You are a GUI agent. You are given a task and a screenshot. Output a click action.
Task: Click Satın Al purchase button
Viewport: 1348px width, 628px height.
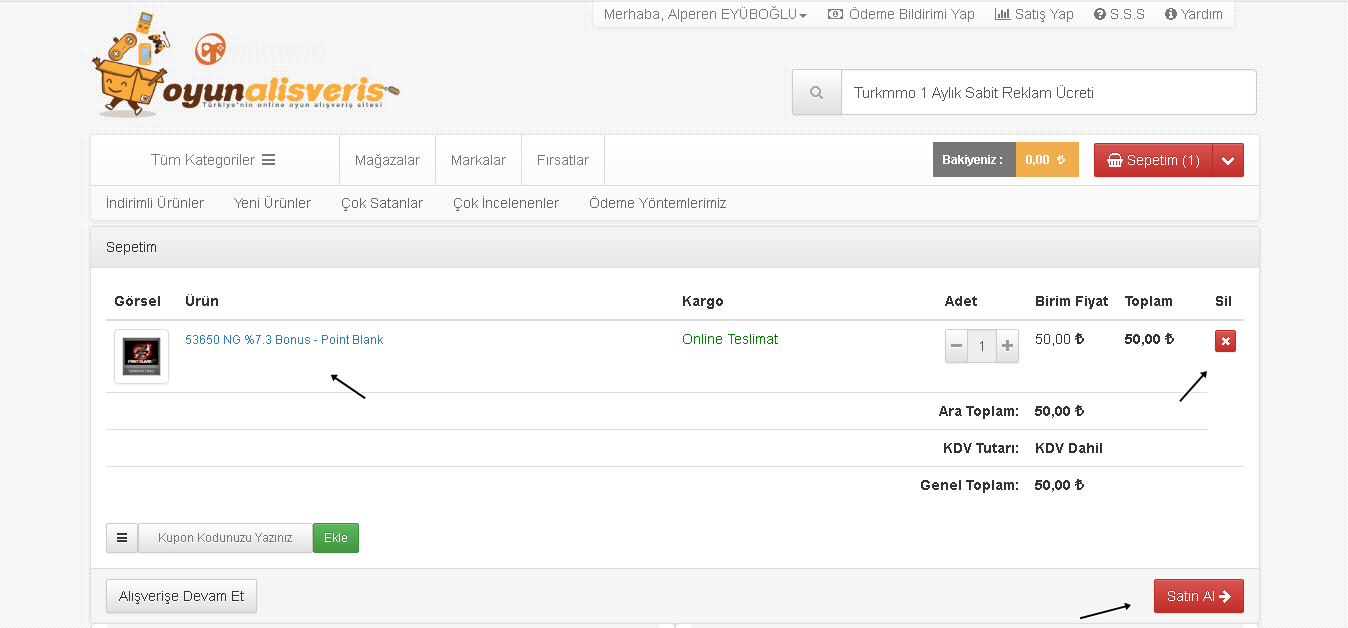pos(1199,596)
